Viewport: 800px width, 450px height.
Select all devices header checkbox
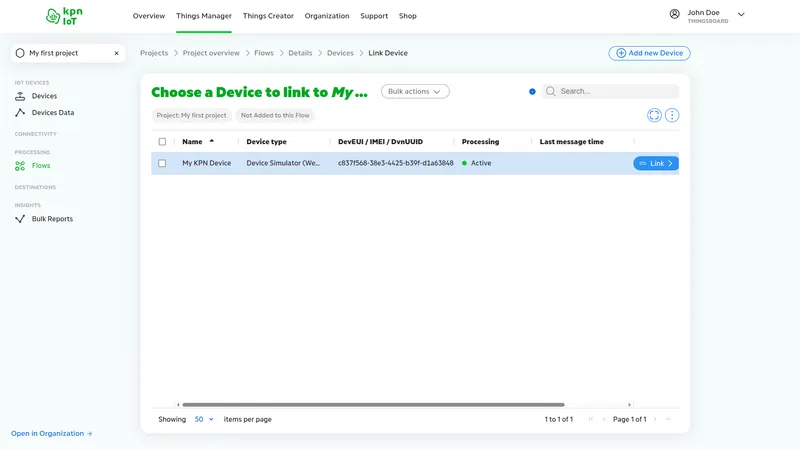[x=162, y=142]
